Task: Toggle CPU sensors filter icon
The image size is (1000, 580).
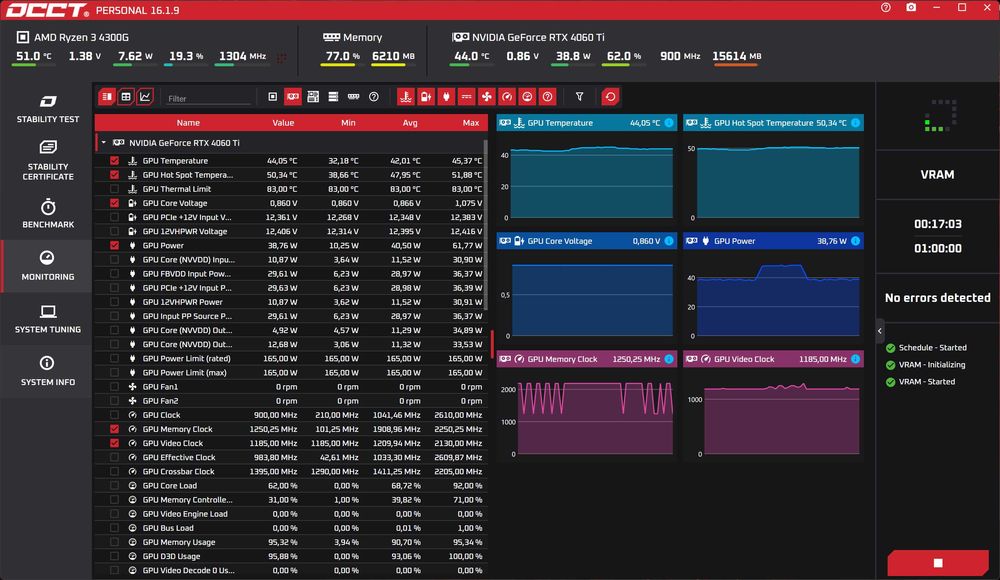Action: point(272,97)
